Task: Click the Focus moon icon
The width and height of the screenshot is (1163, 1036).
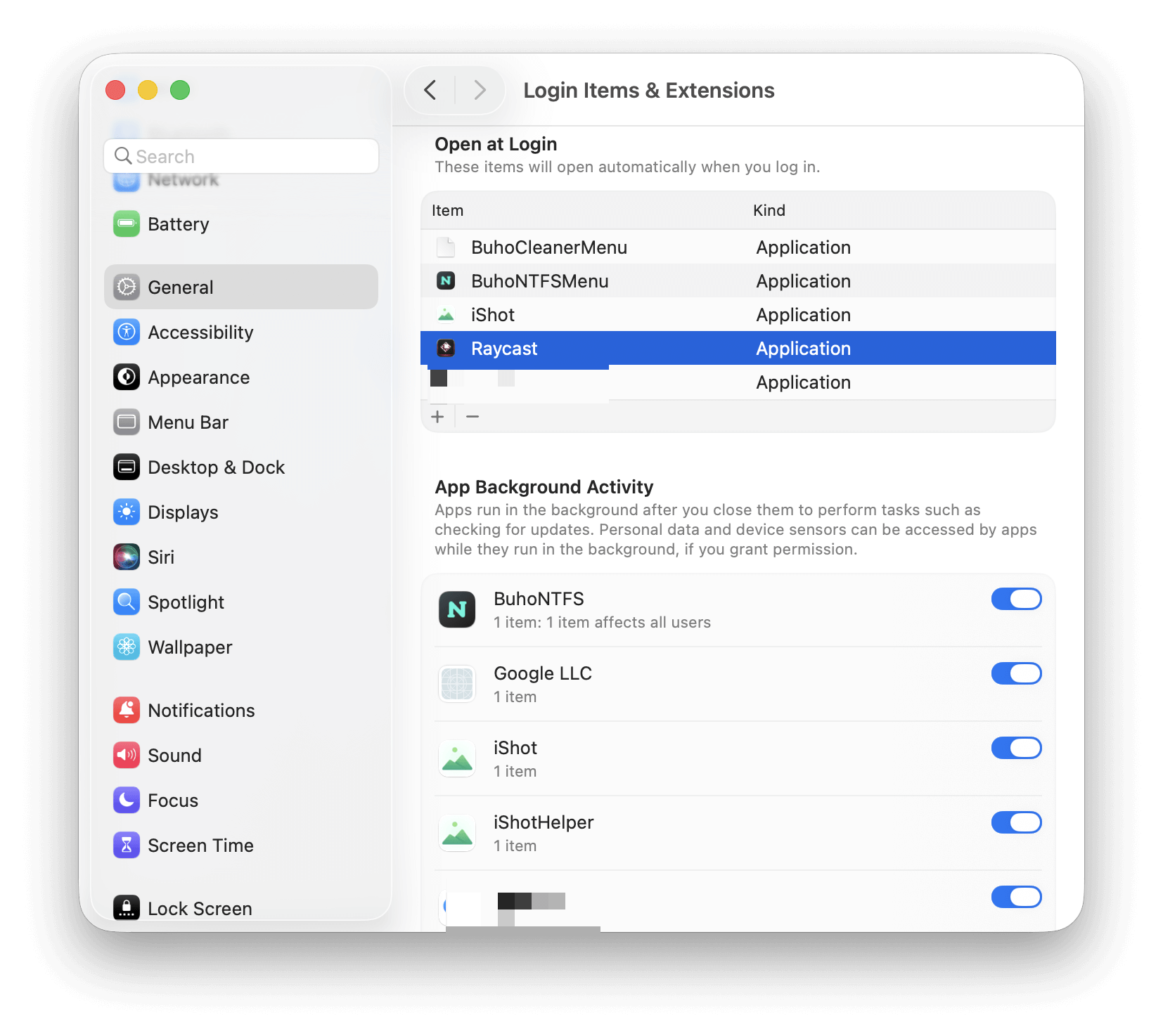Action: point(127,801)
